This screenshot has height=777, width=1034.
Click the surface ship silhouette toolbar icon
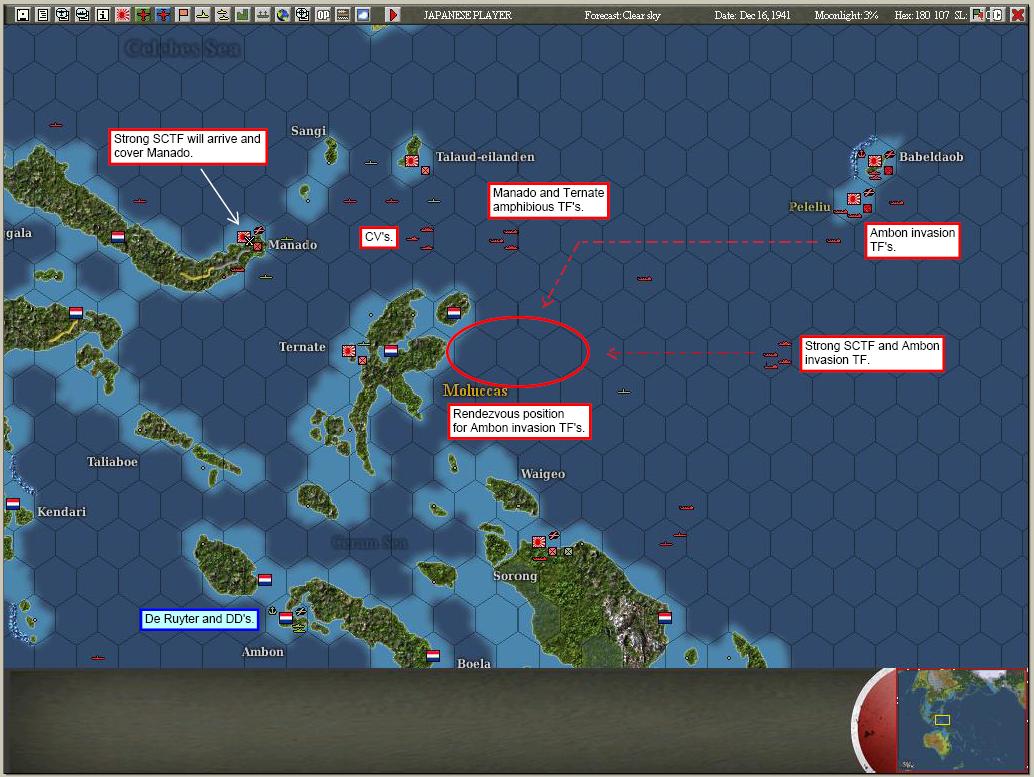click(x=202, y=15)
